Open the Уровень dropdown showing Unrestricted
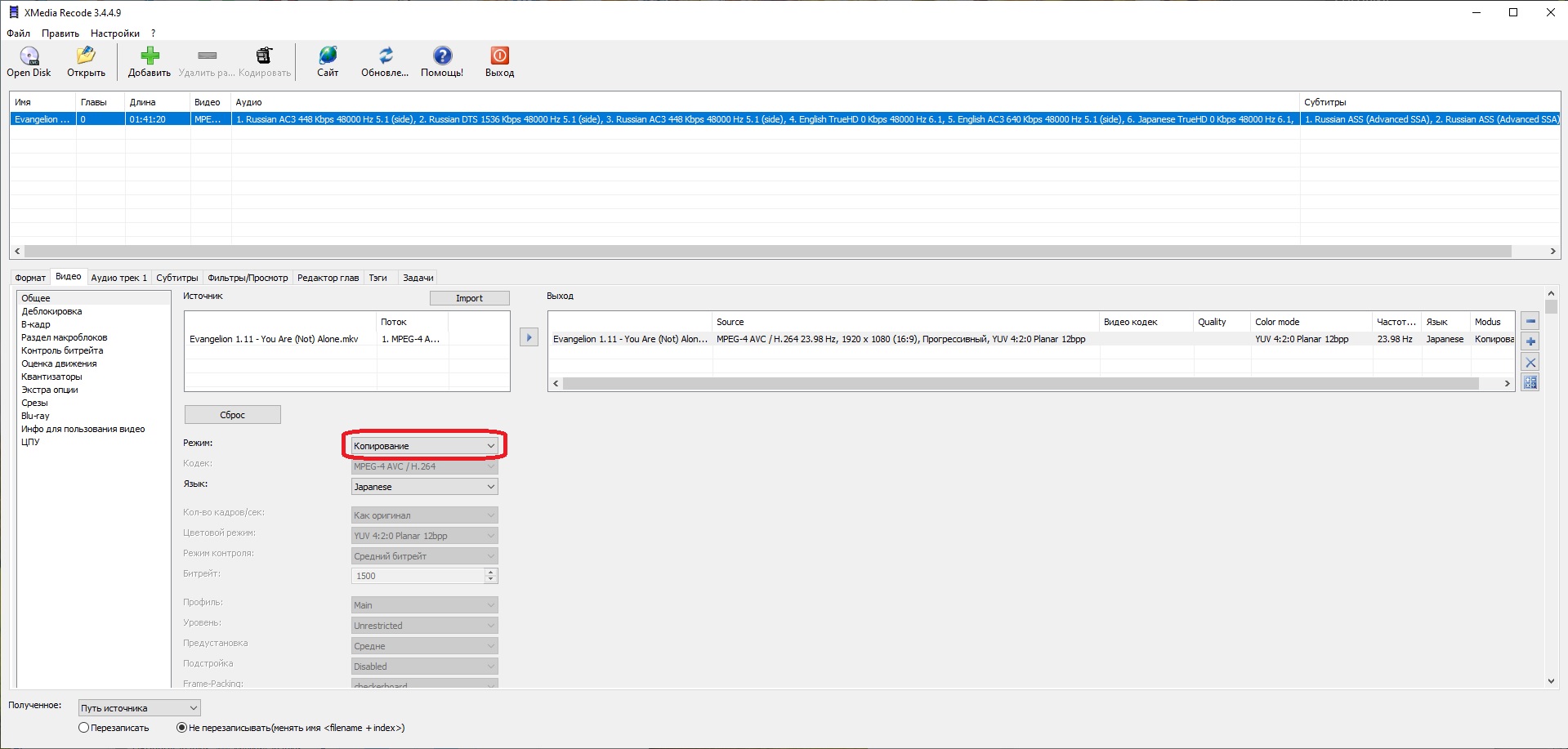This screenshot has height=749, width=1568. pyautogui.click(x=424, y=626)
